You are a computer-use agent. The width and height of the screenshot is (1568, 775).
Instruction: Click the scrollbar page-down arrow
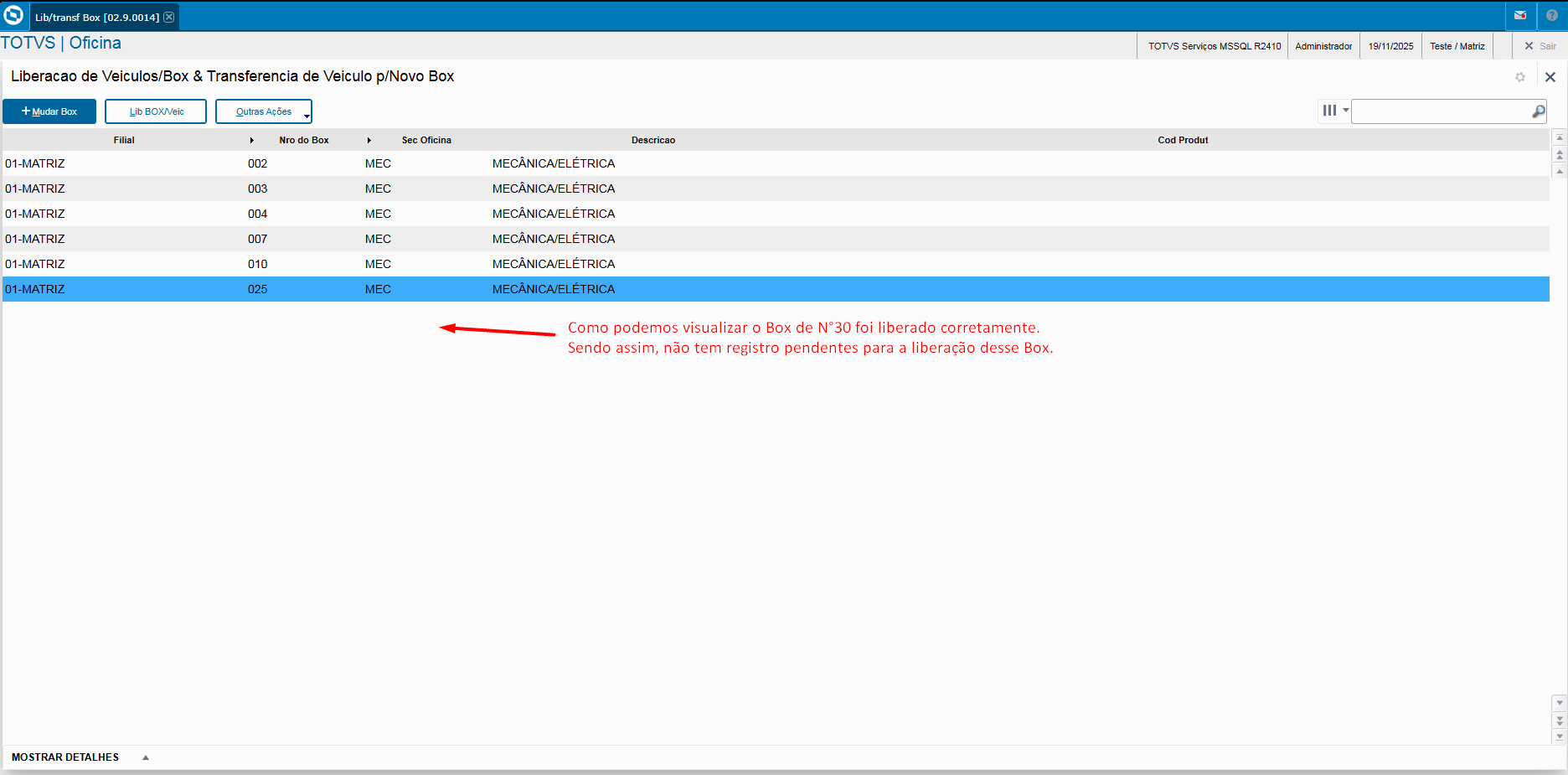point(1559,720)
